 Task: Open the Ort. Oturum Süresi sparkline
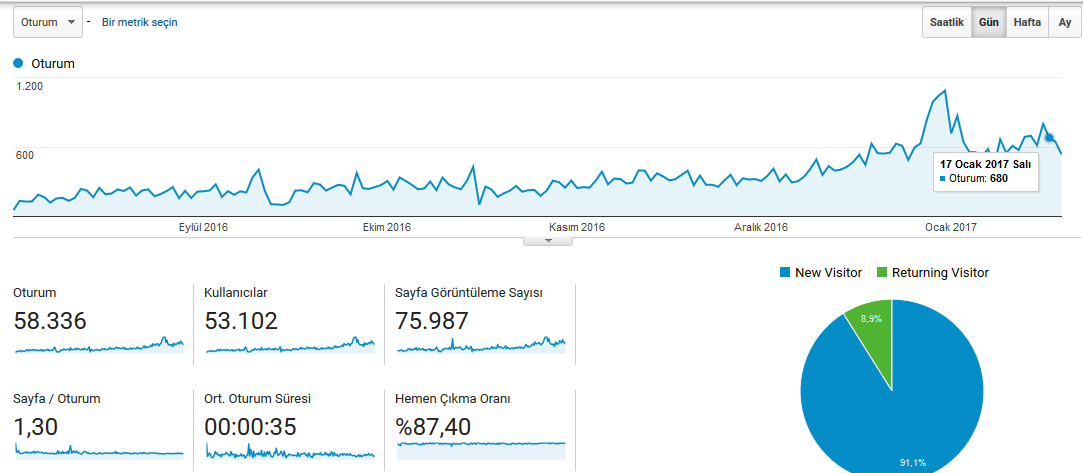290,451
